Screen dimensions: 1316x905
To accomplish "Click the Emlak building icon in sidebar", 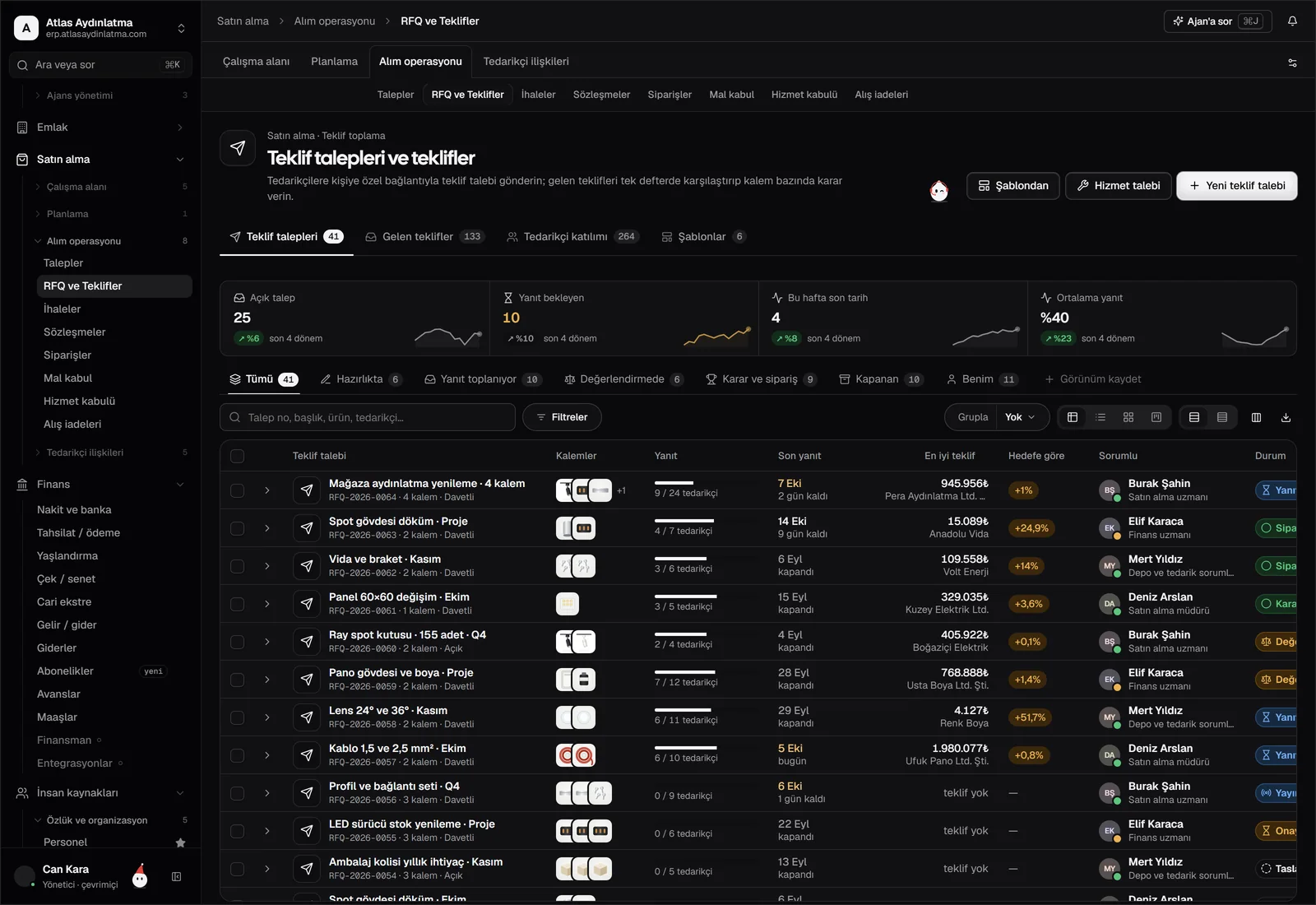I will [x=22, y=128].
